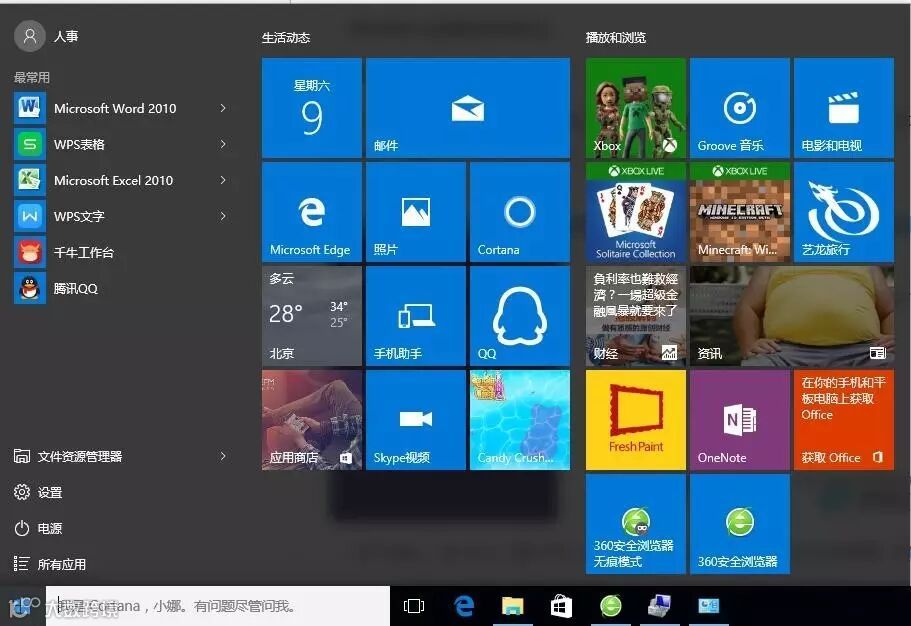Open 360 browser from the taskbar

[x=611, y=606]
